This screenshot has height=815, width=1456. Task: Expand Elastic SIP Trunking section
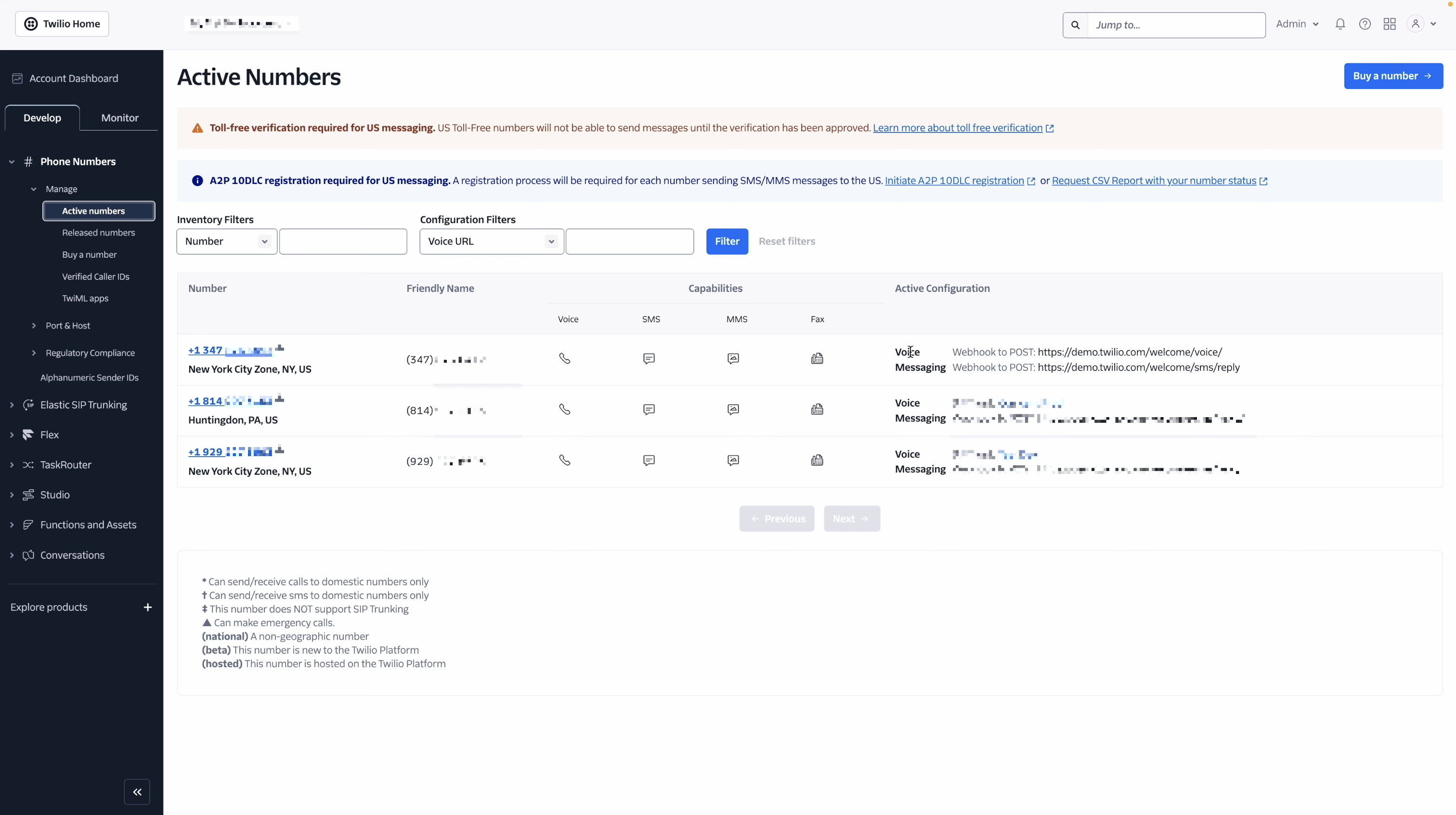click(x=12, y=405)
